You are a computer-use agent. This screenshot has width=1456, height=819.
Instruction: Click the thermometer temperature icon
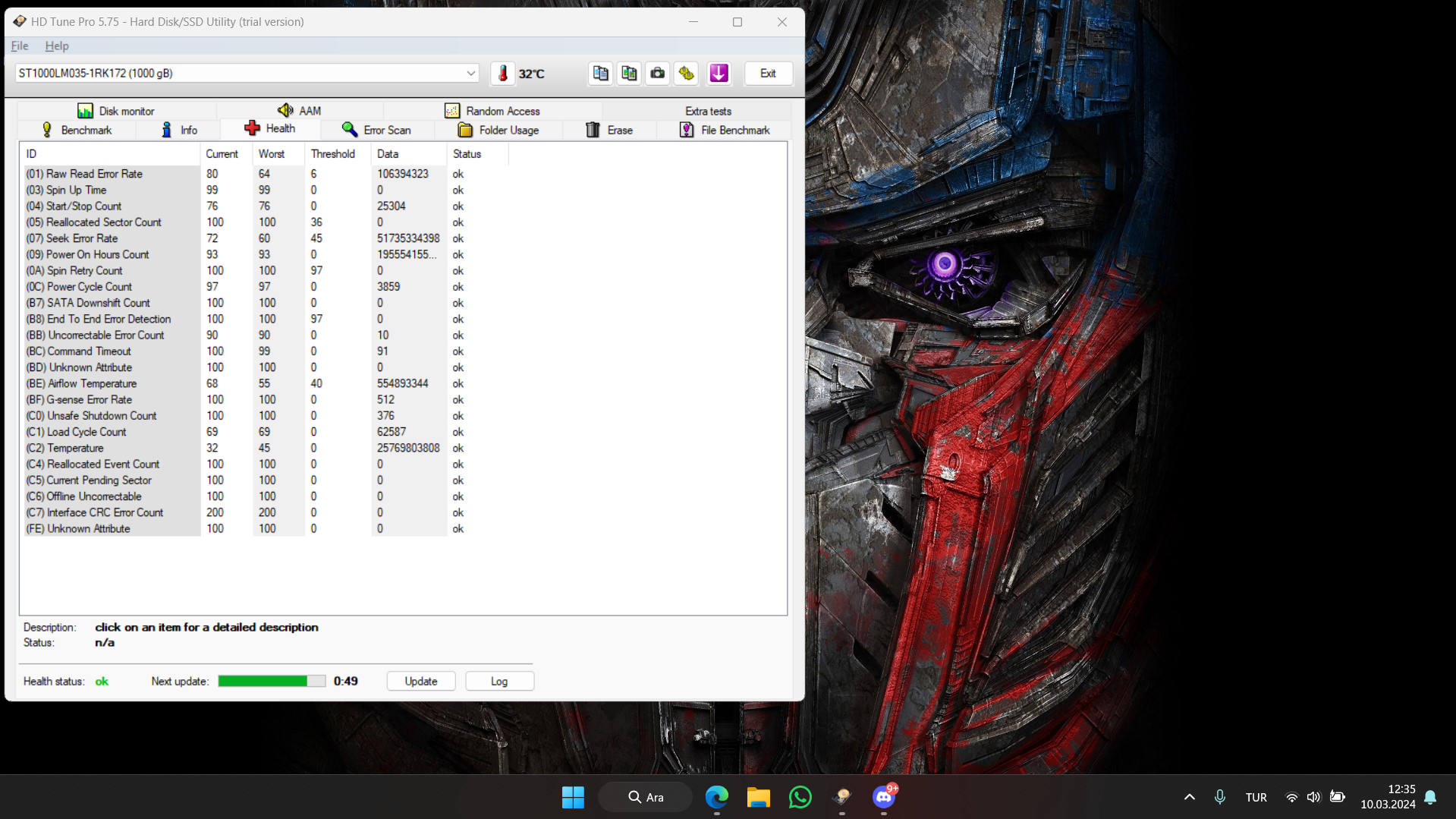pos(502,74)
